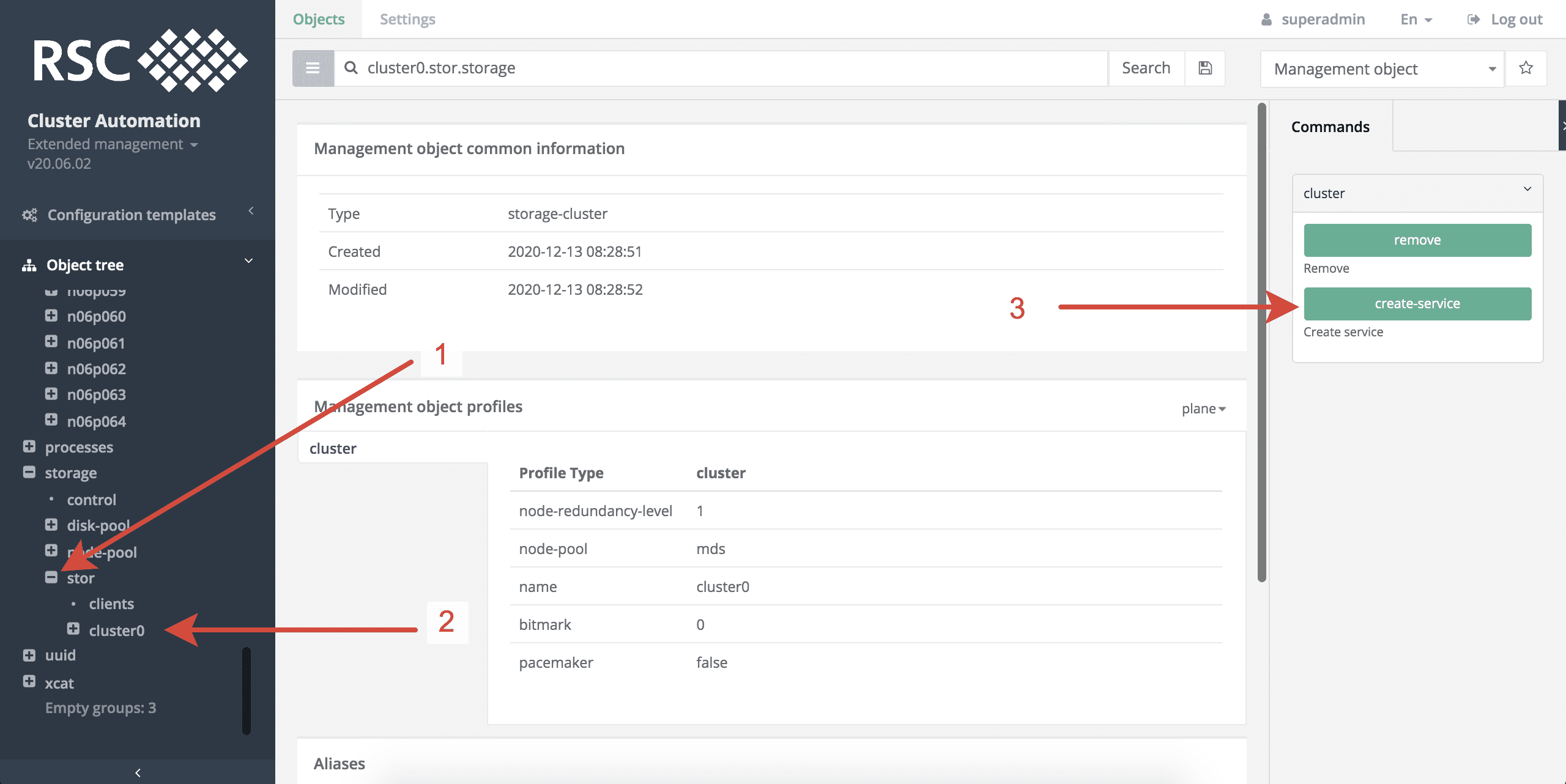
Task: Click the star icon to favorite Management object
Action: pyautogui.click(x=1526, y=68)
